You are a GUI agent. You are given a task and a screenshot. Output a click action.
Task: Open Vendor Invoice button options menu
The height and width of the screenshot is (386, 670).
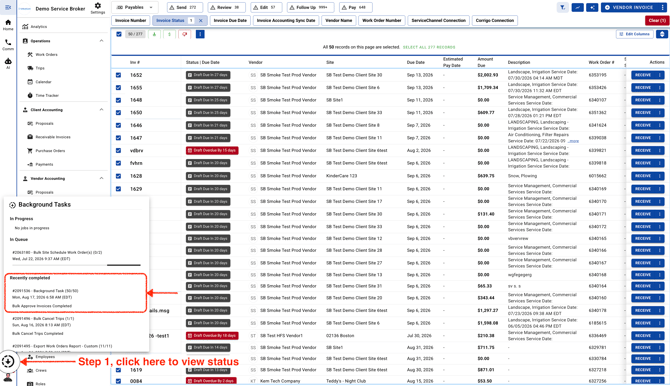coord(663,7)
